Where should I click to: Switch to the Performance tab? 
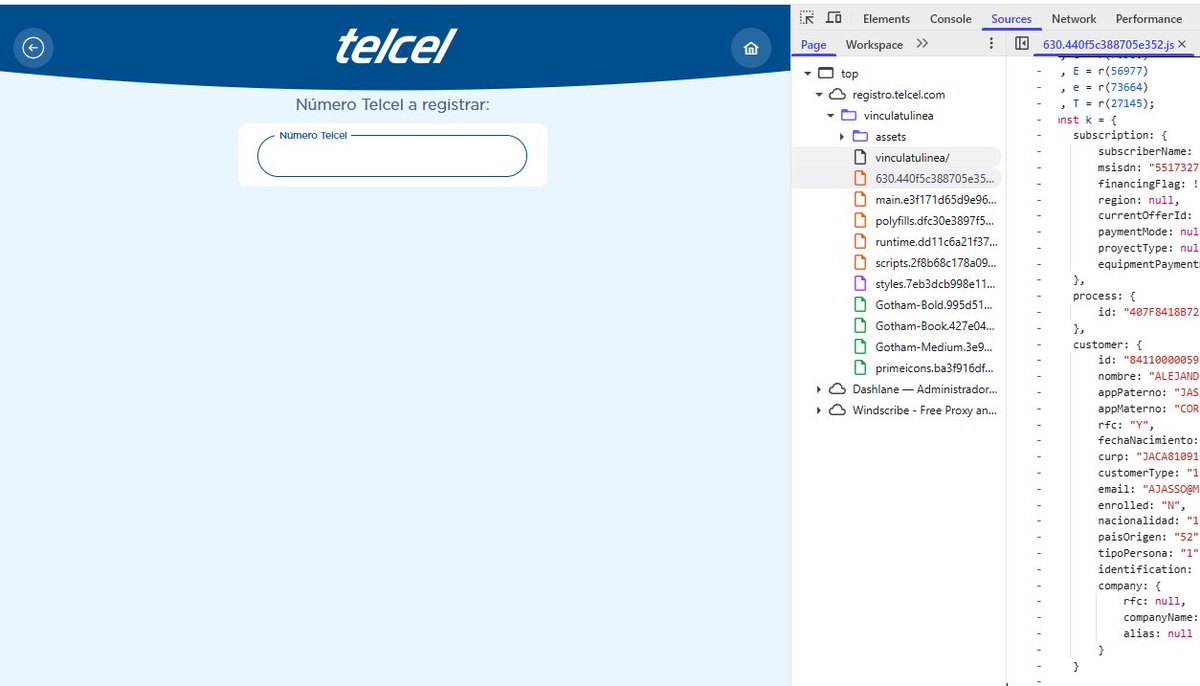[x=1148, y=19]
